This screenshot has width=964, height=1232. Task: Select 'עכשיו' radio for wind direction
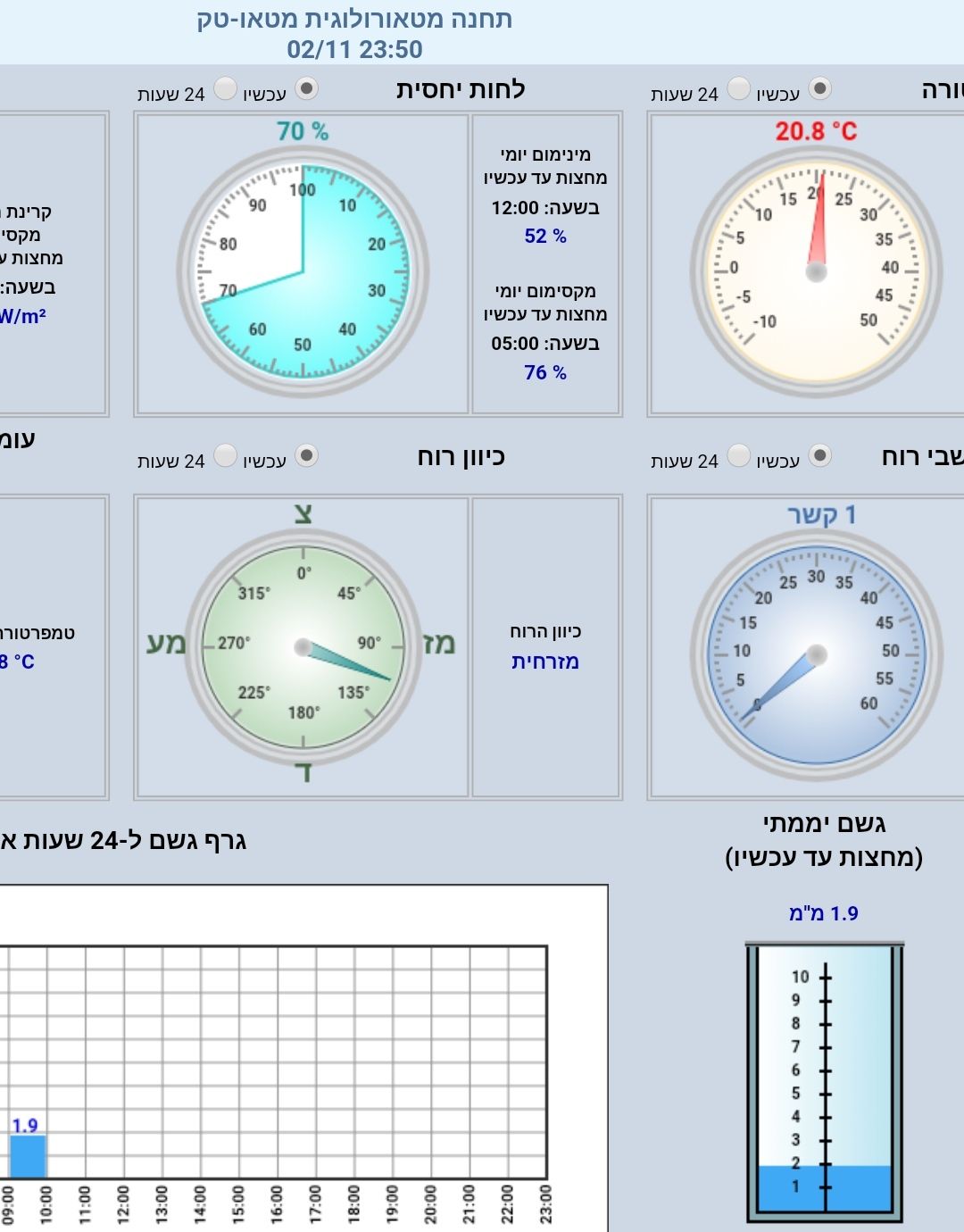tap(306, 456)
